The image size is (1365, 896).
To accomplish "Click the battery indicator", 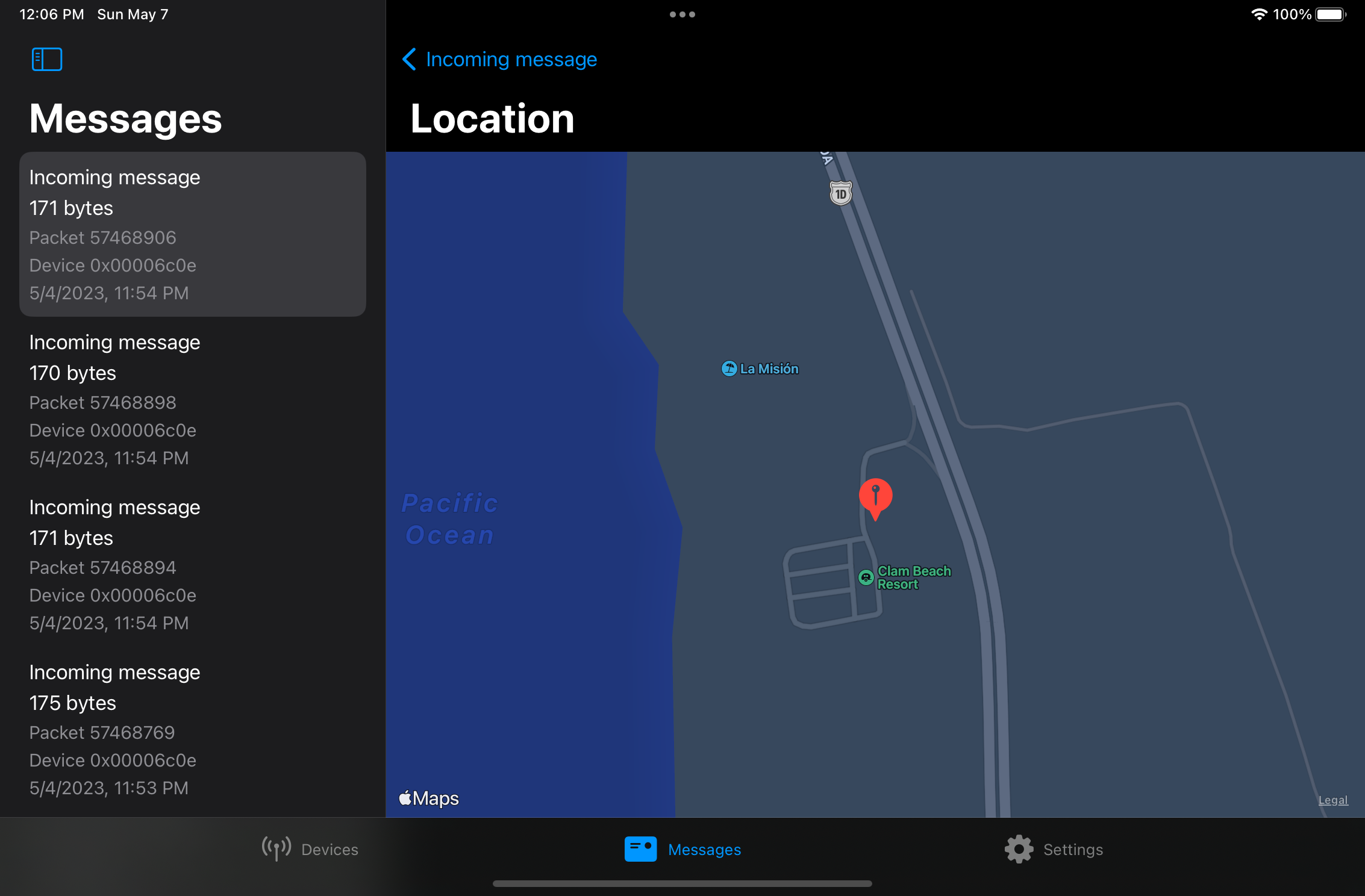I will click(1329, 14).
